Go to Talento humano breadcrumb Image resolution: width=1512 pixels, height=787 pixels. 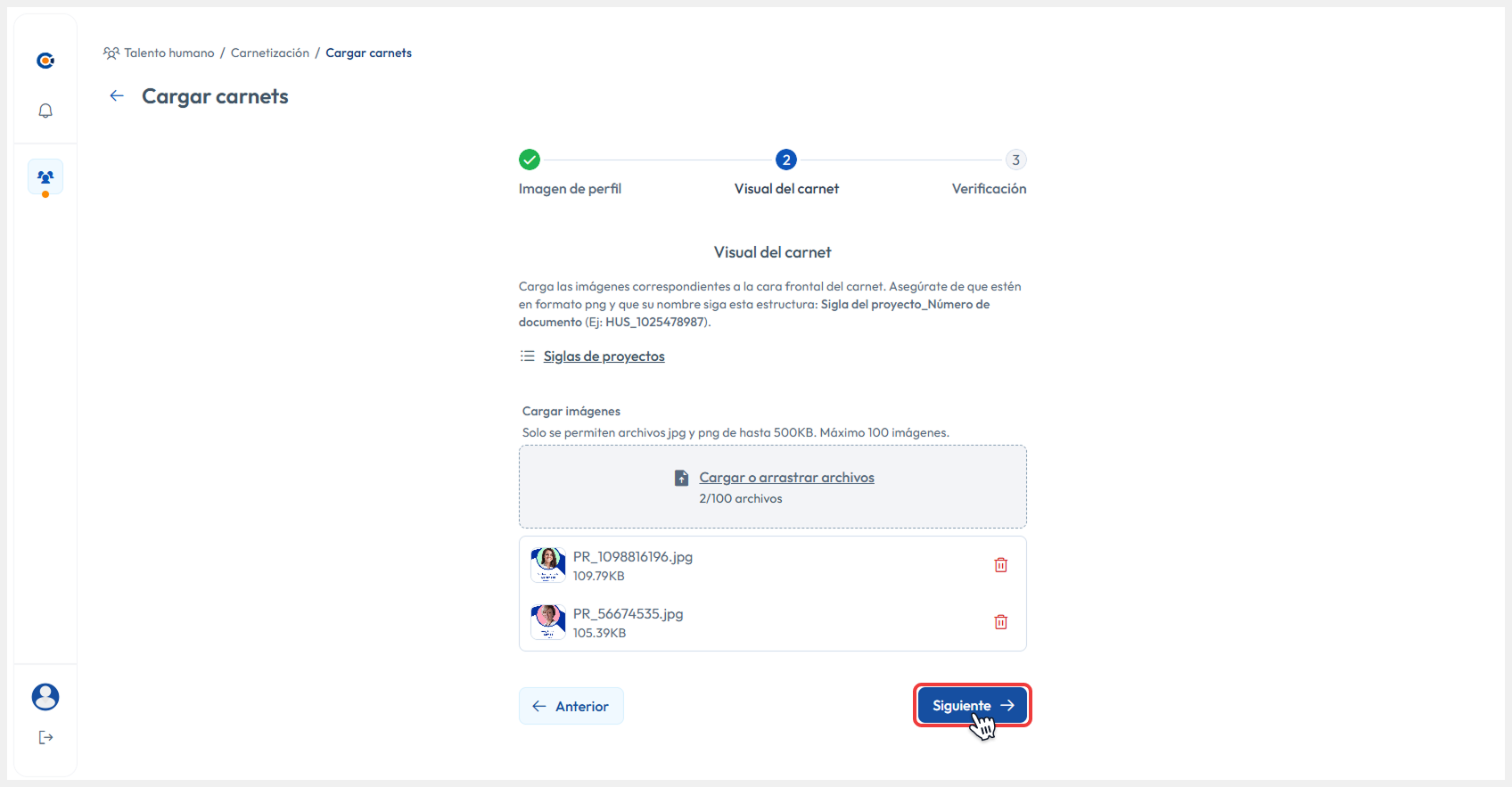(x=168, y=53)
